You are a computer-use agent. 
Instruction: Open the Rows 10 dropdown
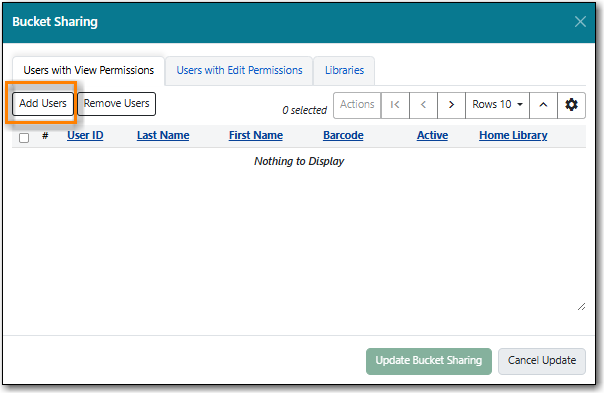(497, 105)
